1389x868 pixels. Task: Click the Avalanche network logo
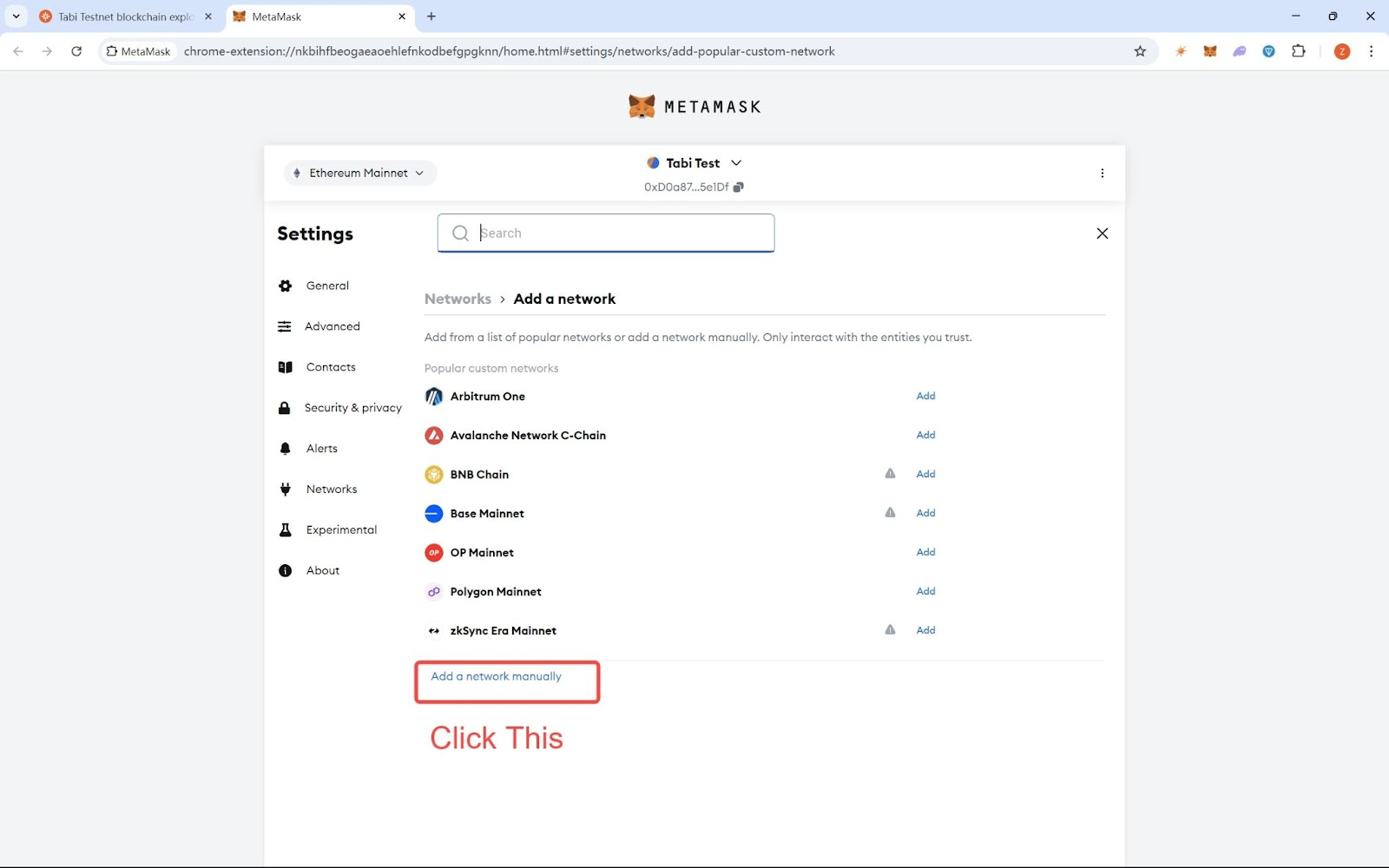click(434, 436)
